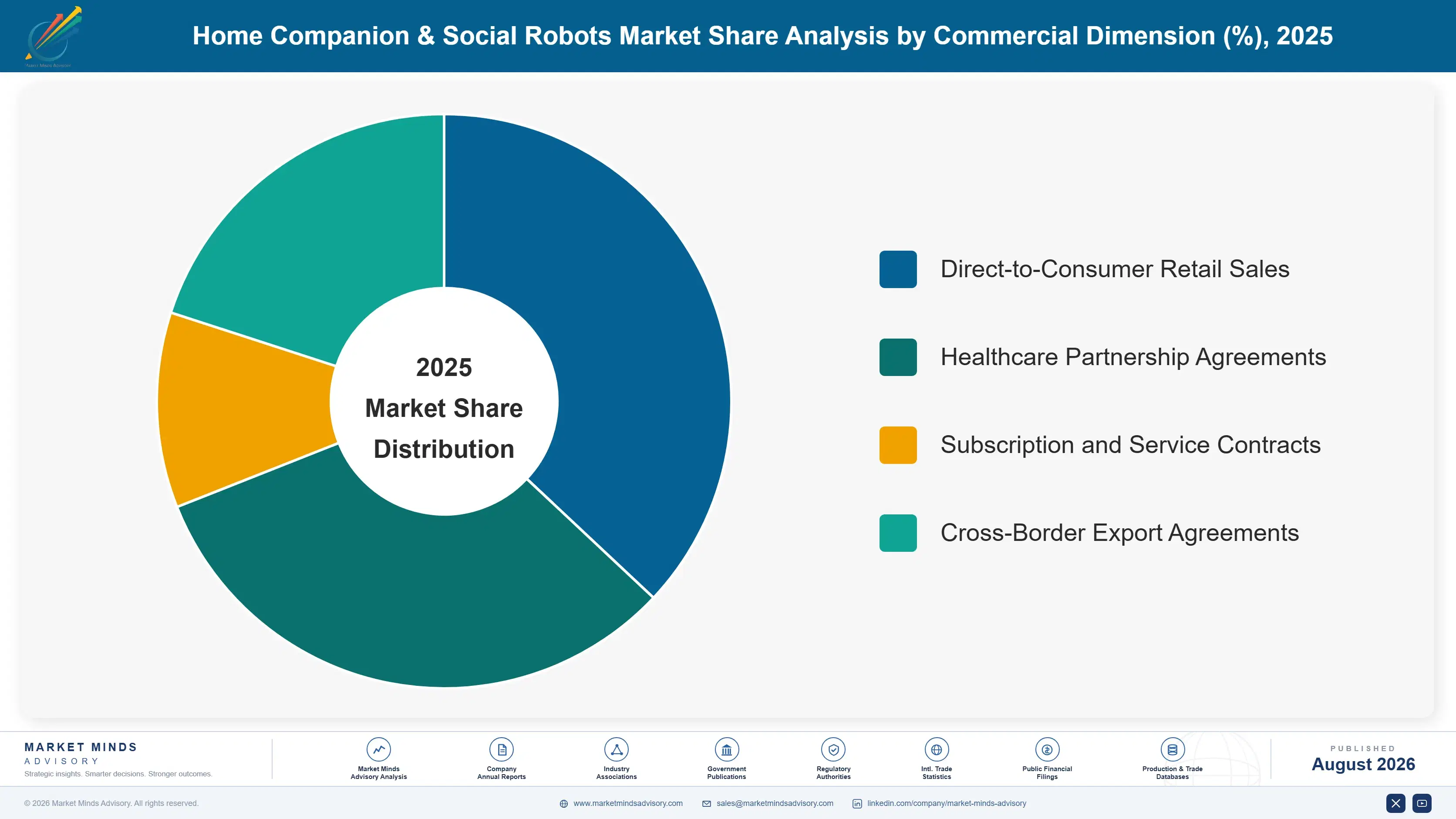Click the '2025 Market Share Distribution' center text
Screen dimensions: 1456x819
pyautogui.click(x=444, y=408)
